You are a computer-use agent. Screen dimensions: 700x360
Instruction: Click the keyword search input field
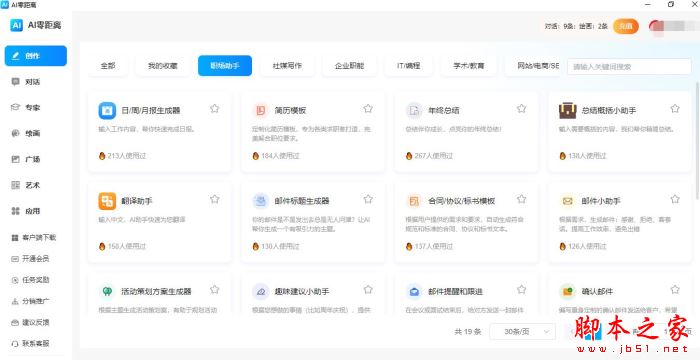tap(629, 67)
